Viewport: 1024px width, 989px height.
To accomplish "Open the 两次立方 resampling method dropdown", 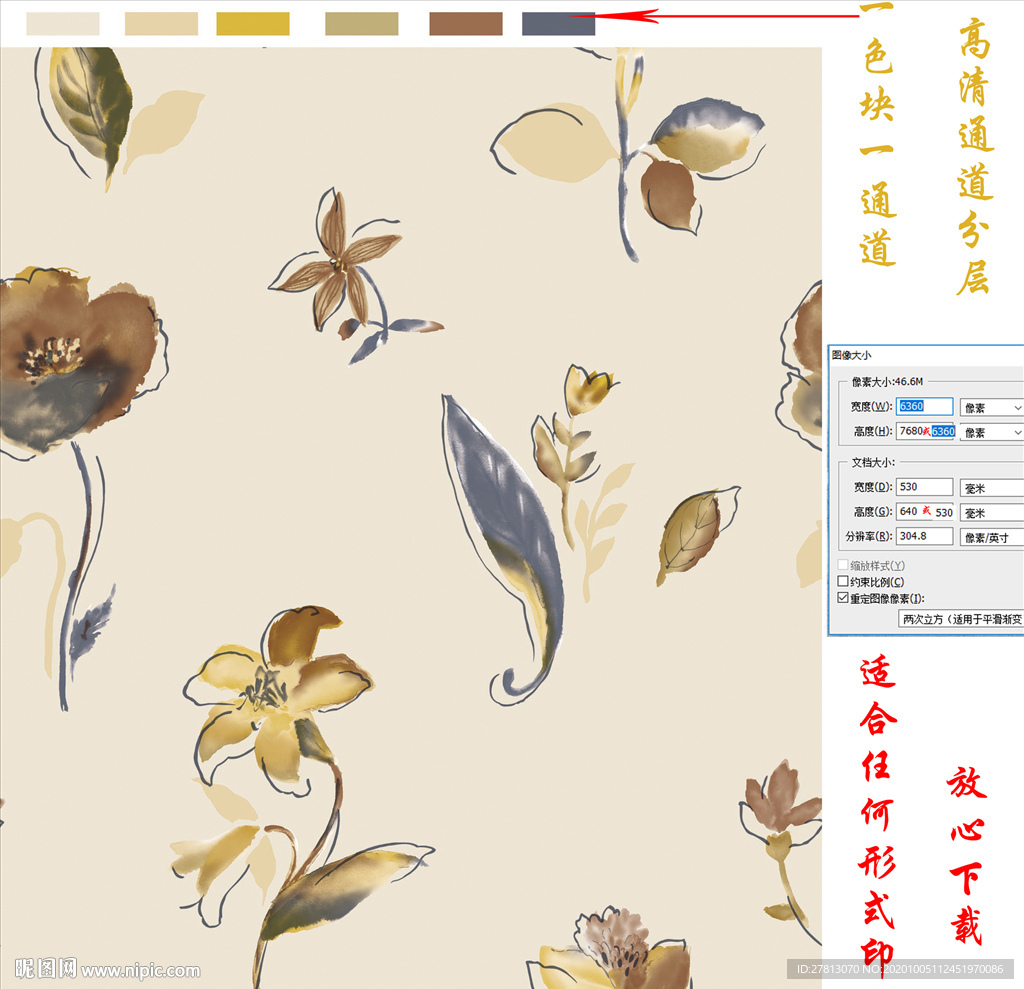I will (x=961, y=619).
